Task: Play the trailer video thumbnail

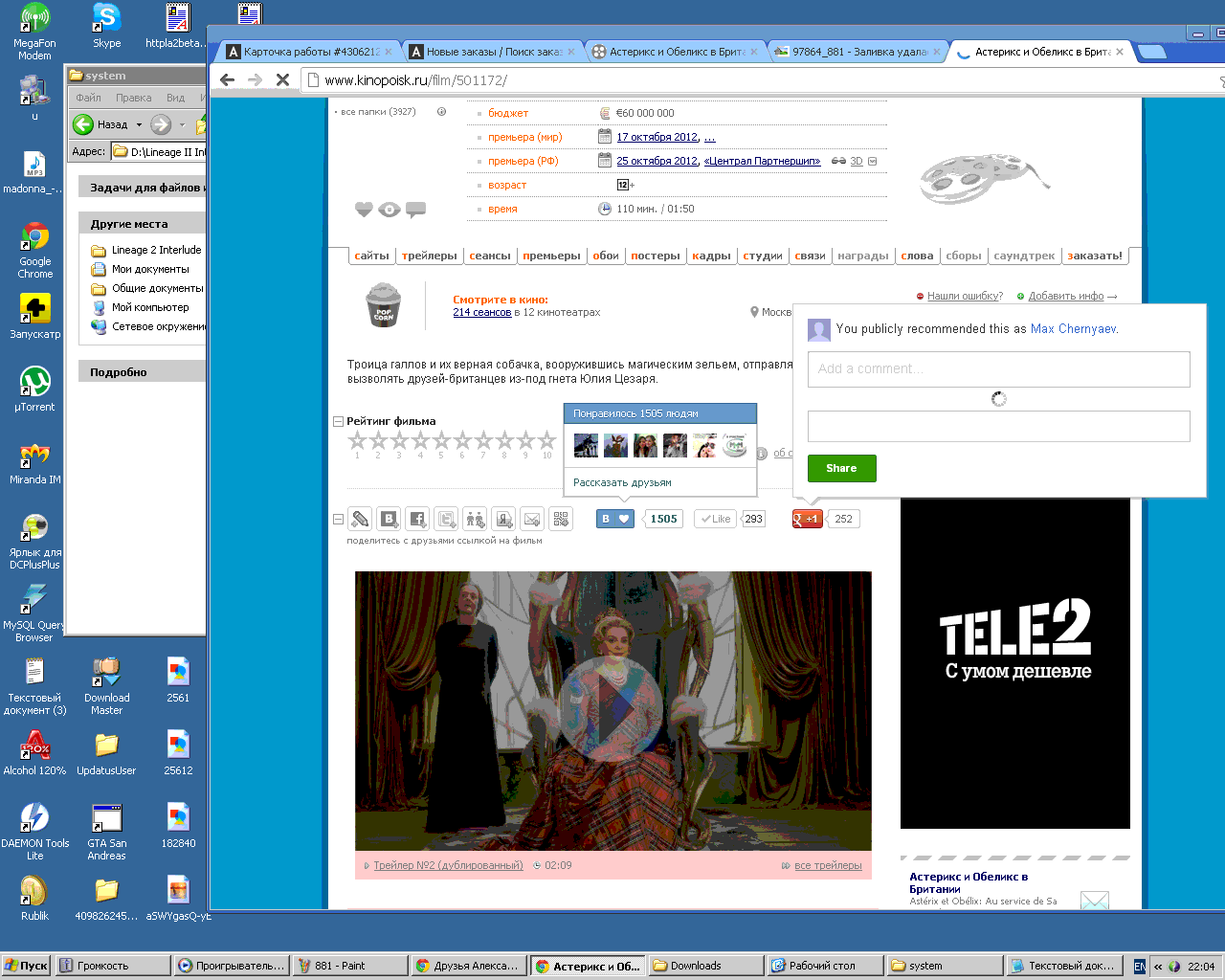Action: (x=613, y=711)
